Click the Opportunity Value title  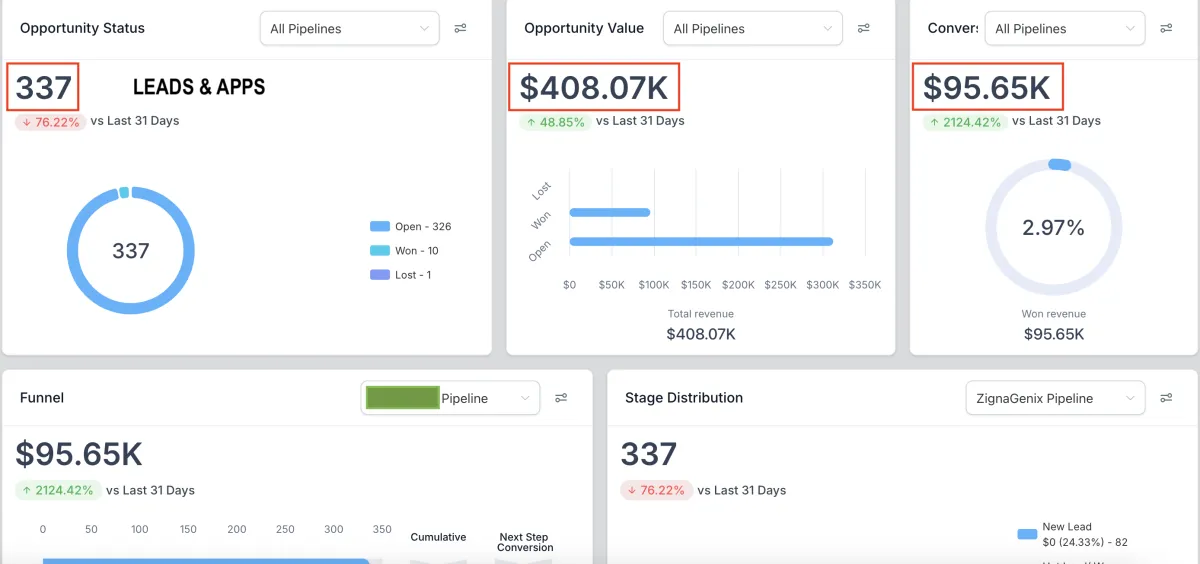(584, 28)
